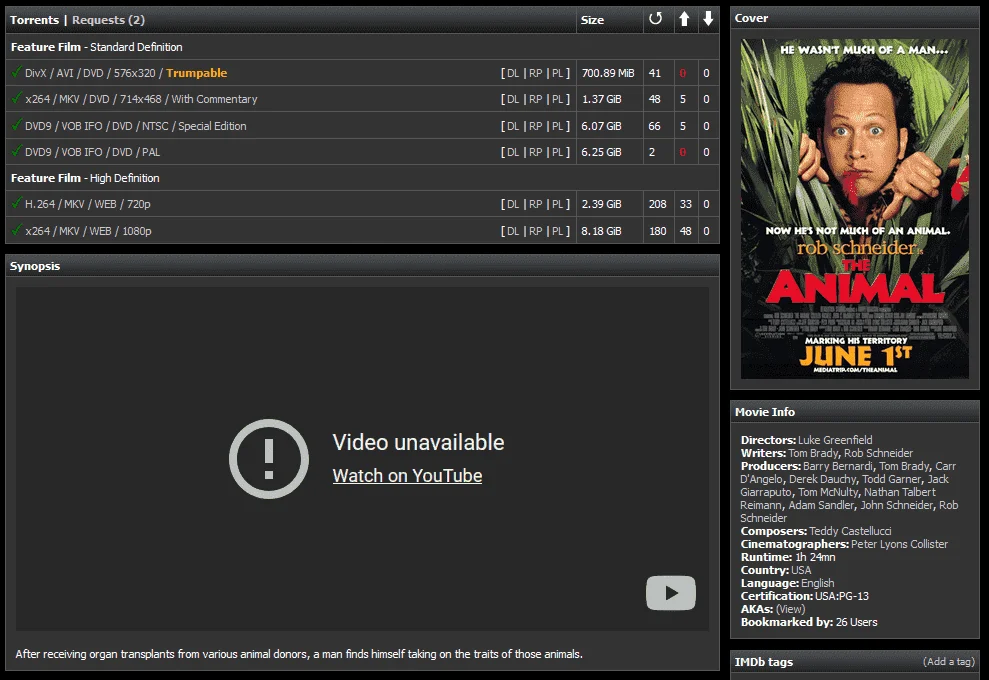Select the Torrents tab
Viewport: 989px width, 680px height.
click(x=34, y=20)
